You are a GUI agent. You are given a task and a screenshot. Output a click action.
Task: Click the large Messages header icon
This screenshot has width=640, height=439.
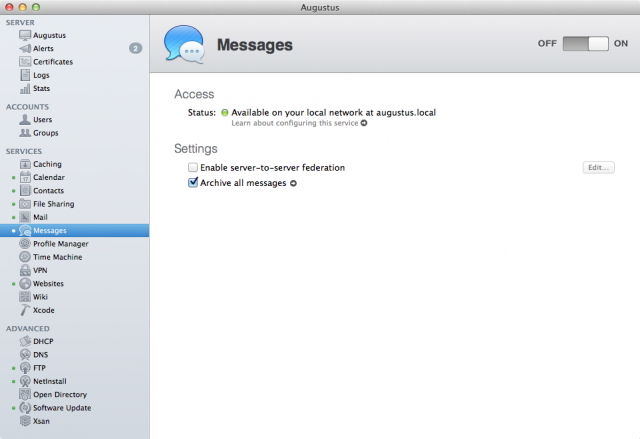point(184,44)
